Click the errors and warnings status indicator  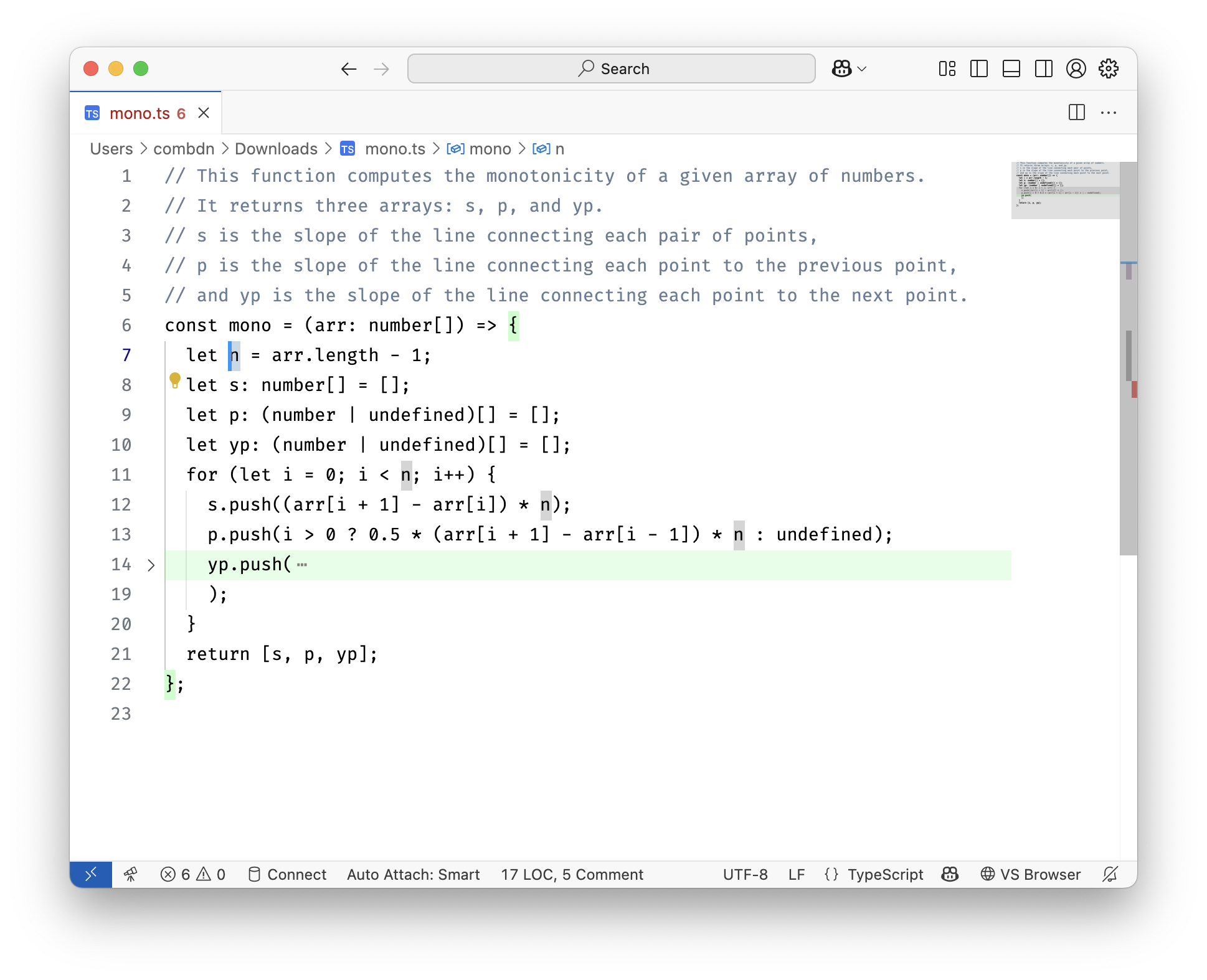click(193, 874)
